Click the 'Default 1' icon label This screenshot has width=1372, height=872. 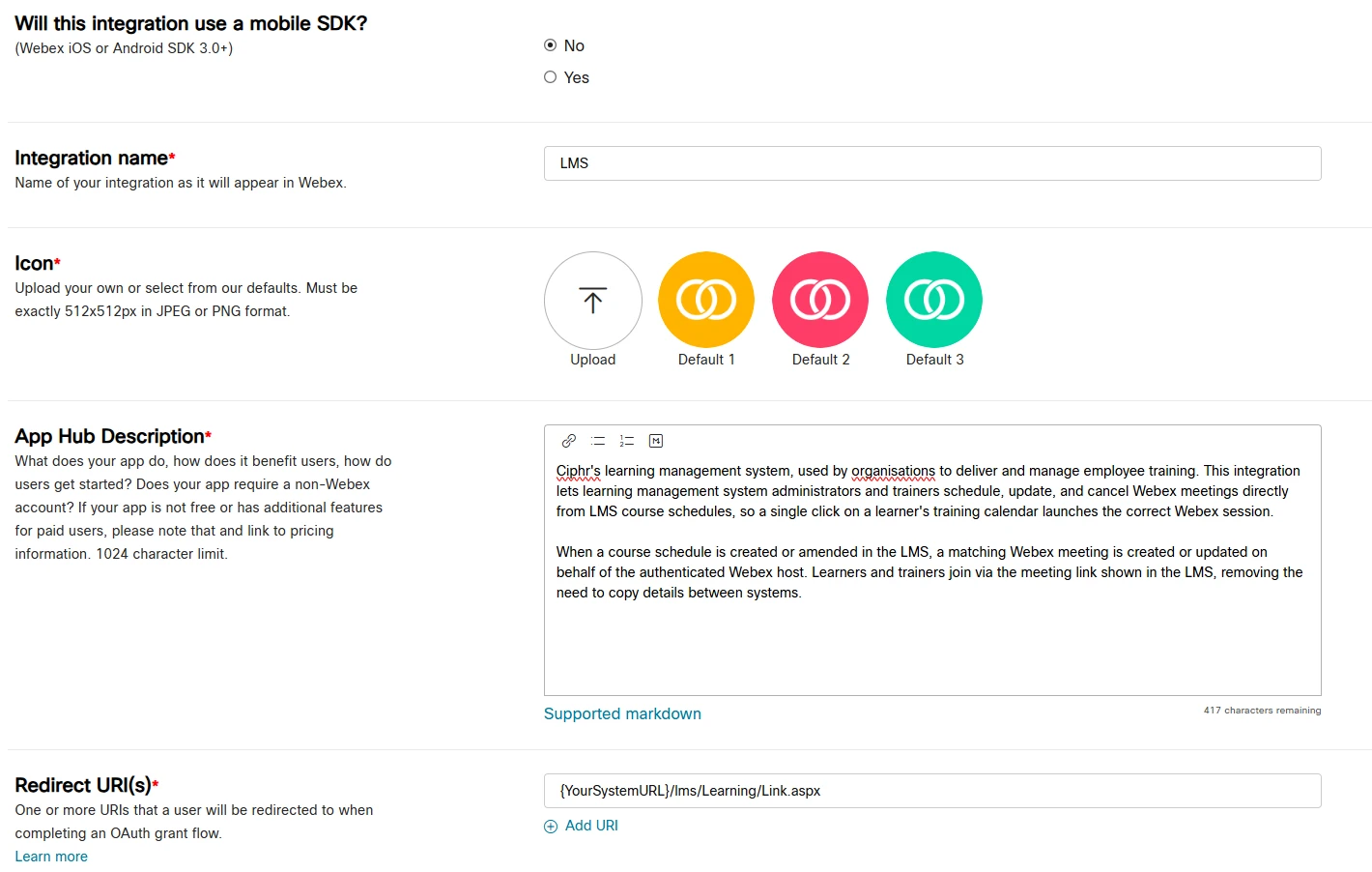pos(706,360)
